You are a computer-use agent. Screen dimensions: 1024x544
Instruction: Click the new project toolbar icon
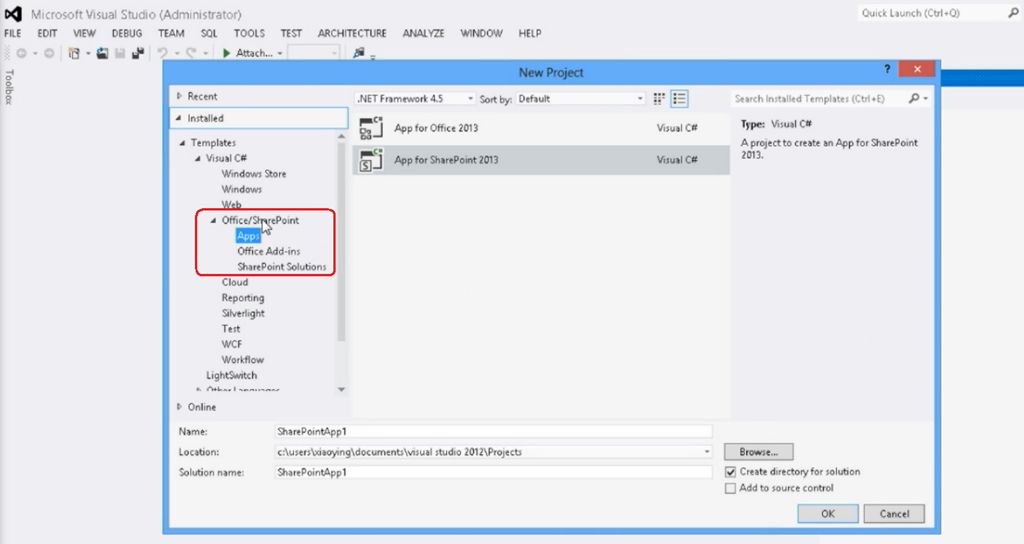pyautogui.click(x=74, y=54)
